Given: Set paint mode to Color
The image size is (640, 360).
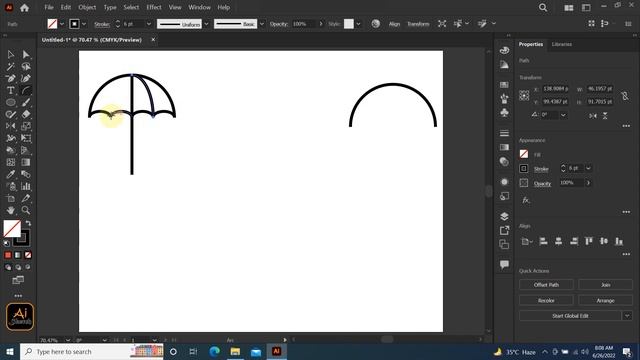Looking at the screenshot, I should pyautogui.click(x=8, y=255).
